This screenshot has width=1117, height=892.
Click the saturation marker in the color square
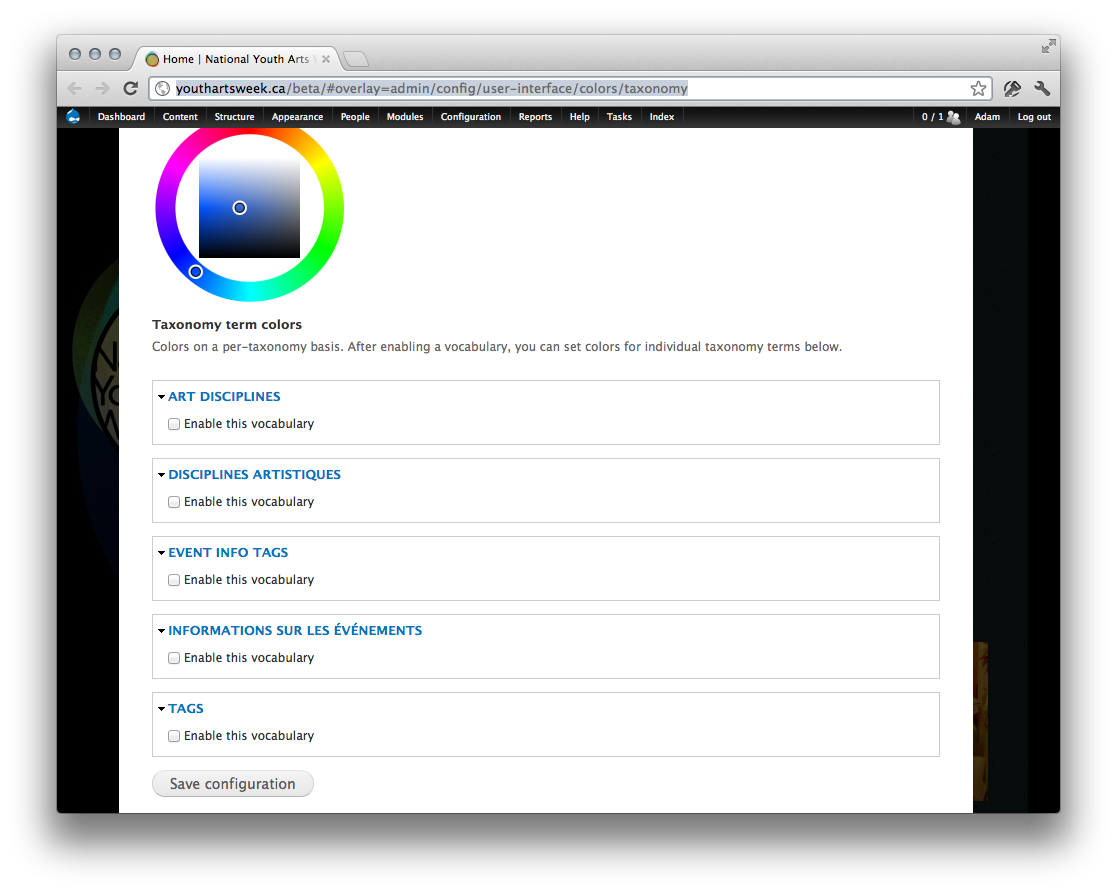[x=239, y=208]
